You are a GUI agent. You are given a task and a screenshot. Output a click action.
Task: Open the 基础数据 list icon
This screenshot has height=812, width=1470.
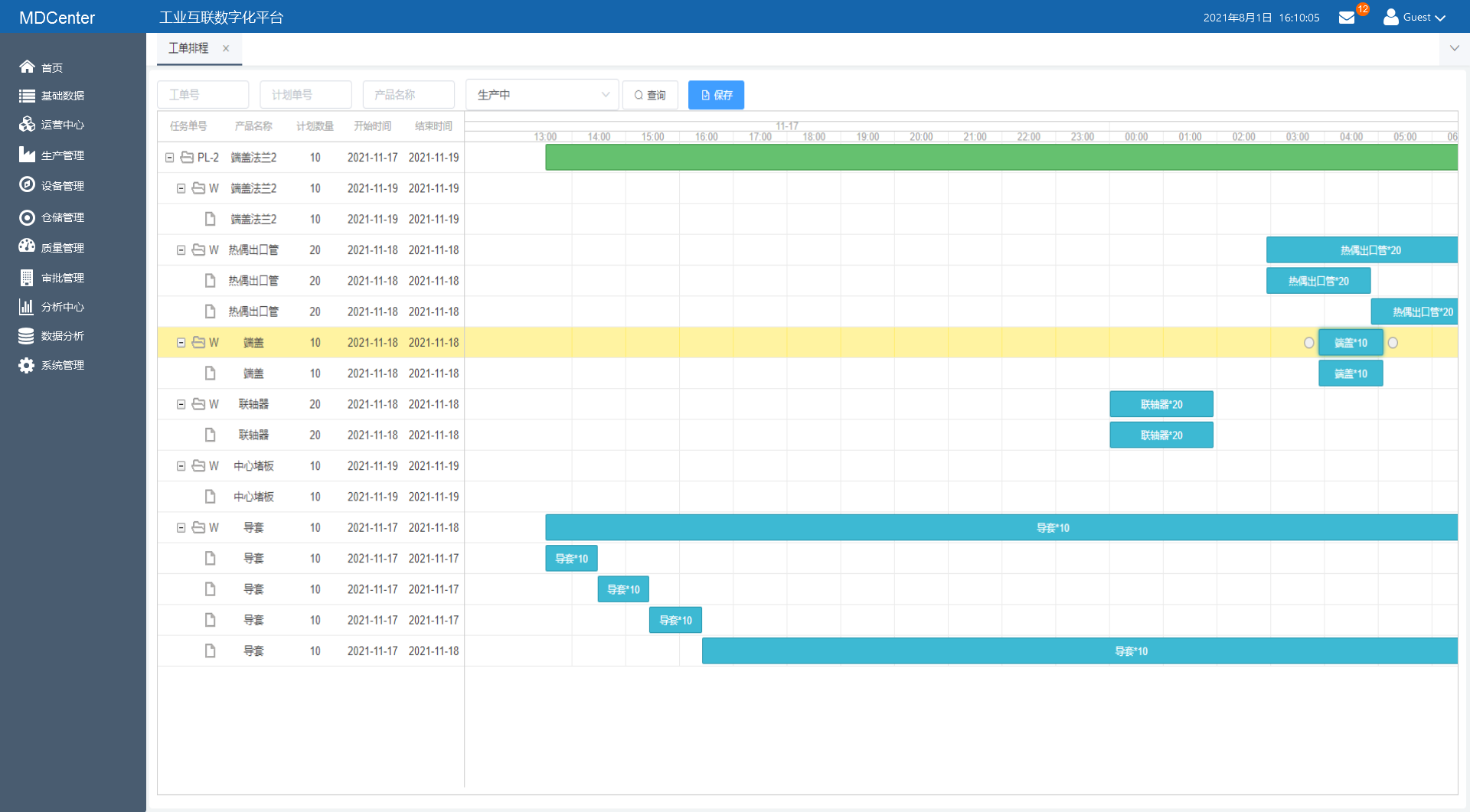27,96
